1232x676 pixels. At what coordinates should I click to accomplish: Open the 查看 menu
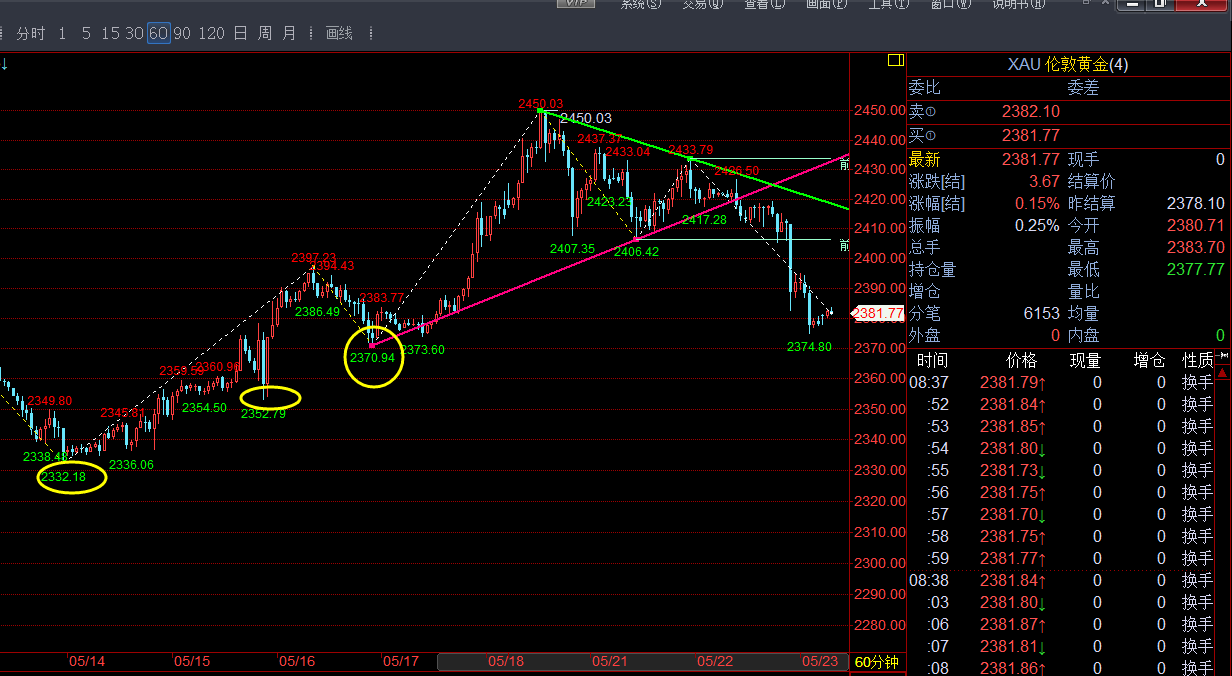(765, 4)
